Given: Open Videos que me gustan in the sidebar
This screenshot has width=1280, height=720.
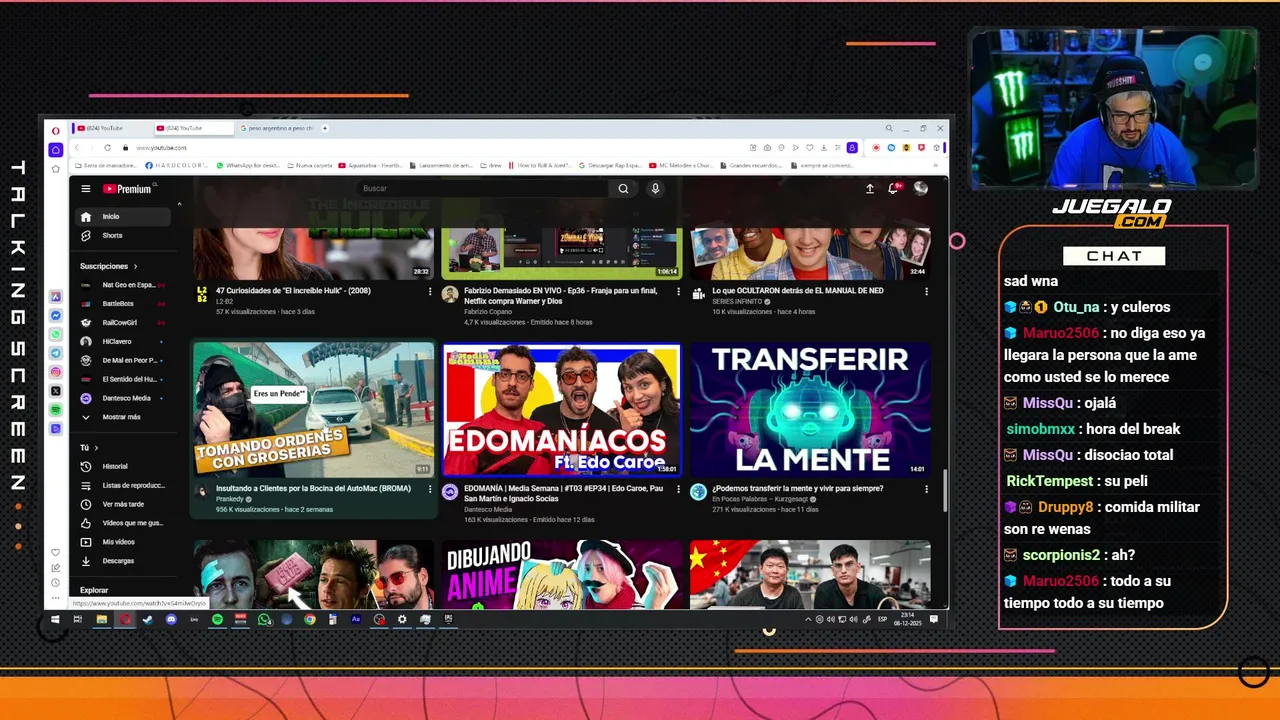Looking at the screenshot, I should pos(124,523).
